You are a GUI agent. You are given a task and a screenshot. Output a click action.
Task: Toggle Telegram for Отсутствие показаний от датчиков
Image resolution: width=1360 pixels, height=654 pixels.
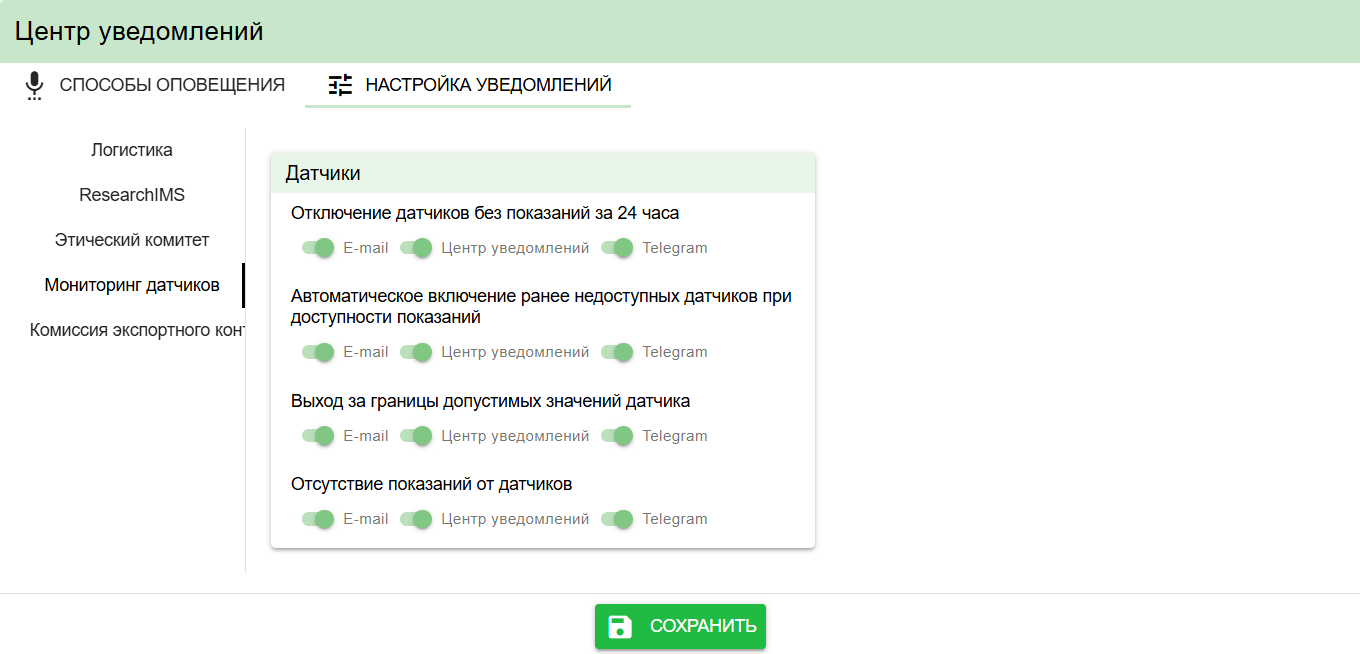click(617, 519)
